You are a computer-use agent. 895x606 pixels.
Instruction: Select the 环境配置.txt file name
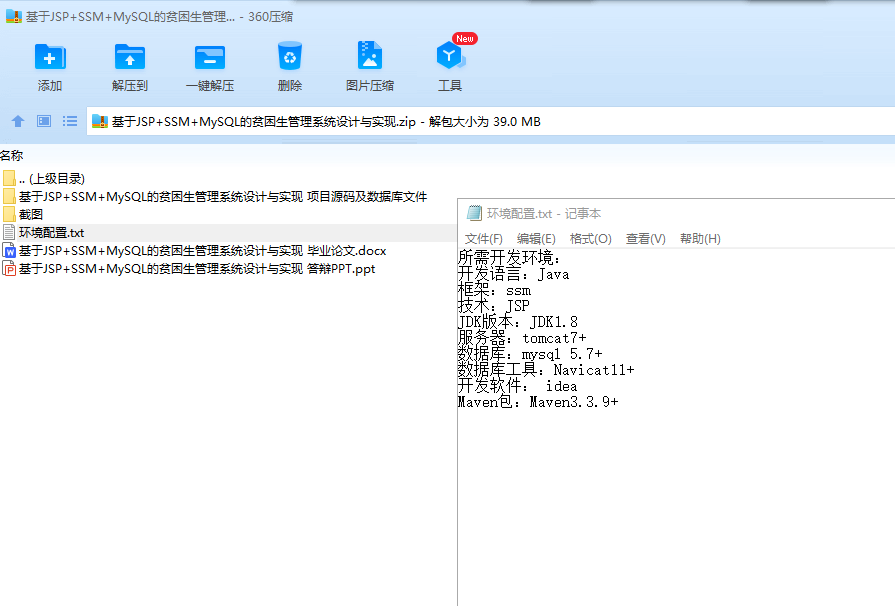pos(51,232)
